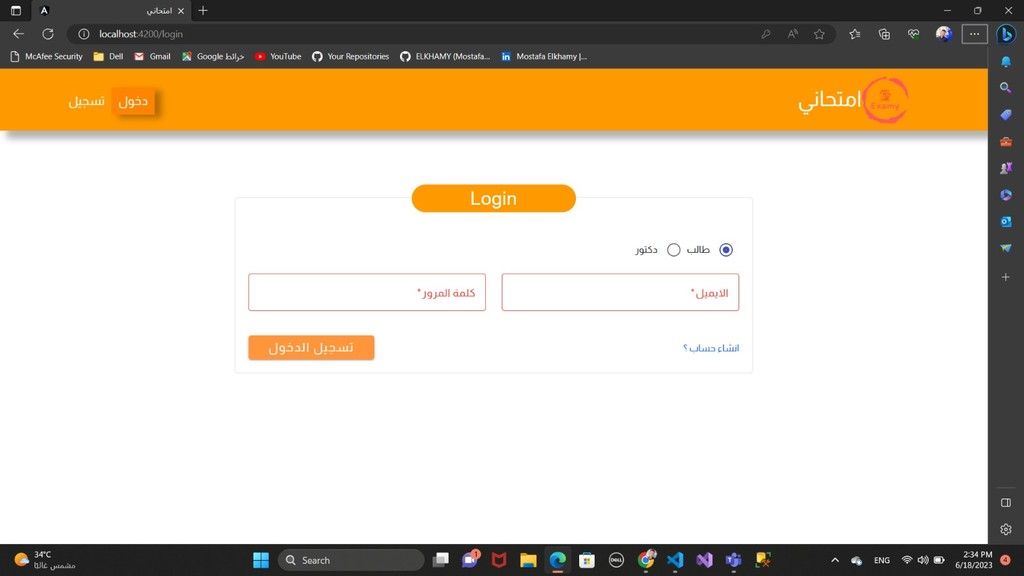Open the sidebar notifications bell
The height and width of the screenshot is (576, 1024).
point(1006,61)
